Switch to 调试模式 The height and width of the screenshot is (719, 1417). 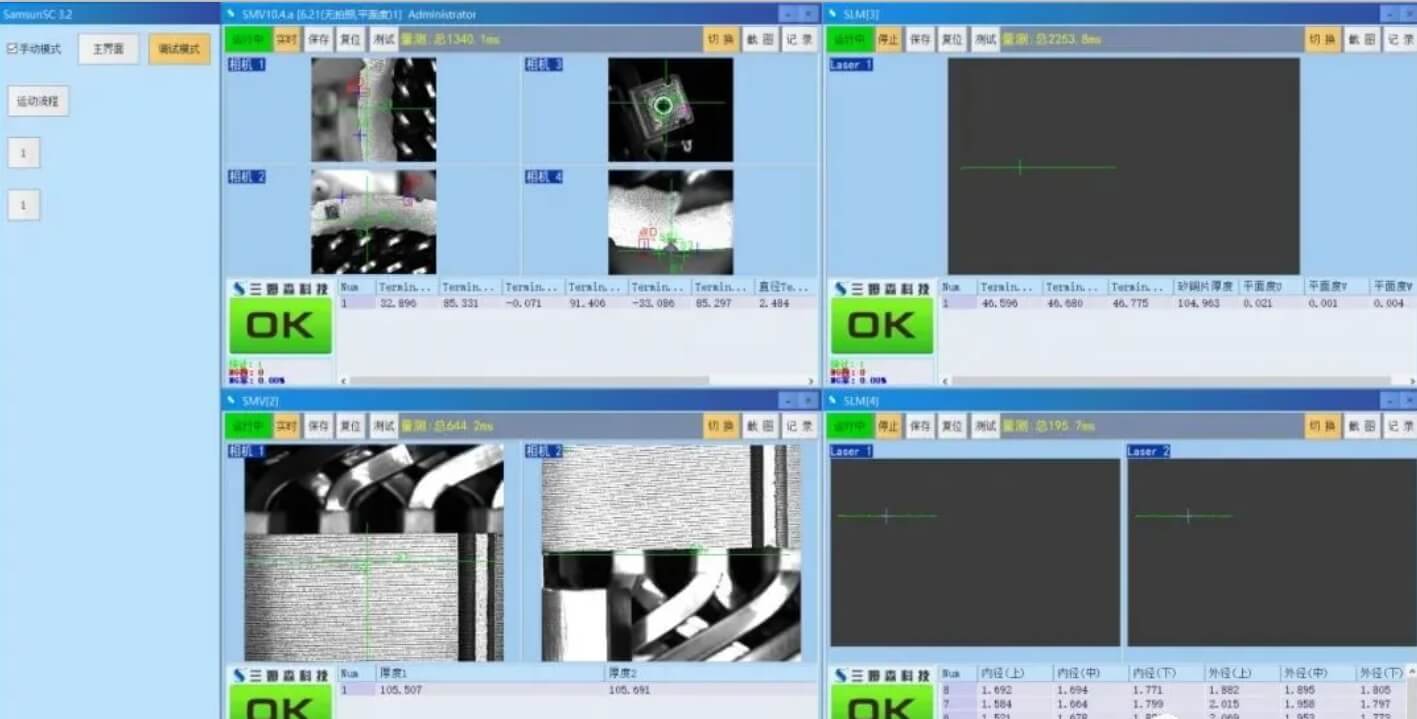[179, 49]
